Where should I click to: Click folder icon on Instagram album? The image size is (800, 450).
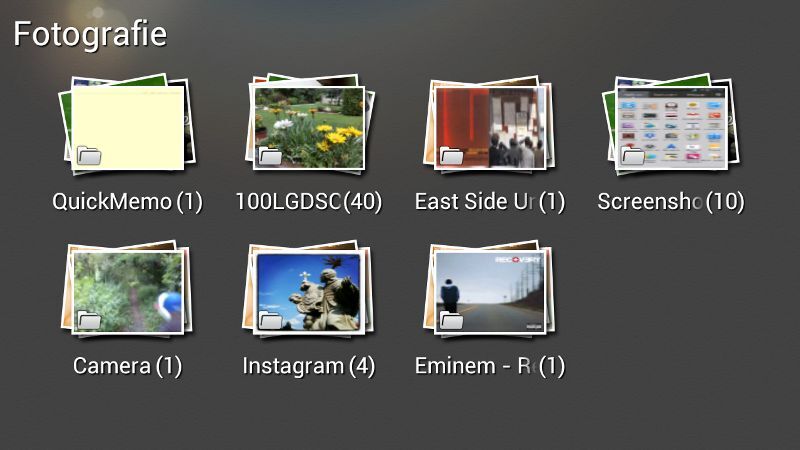coord(270,320)
